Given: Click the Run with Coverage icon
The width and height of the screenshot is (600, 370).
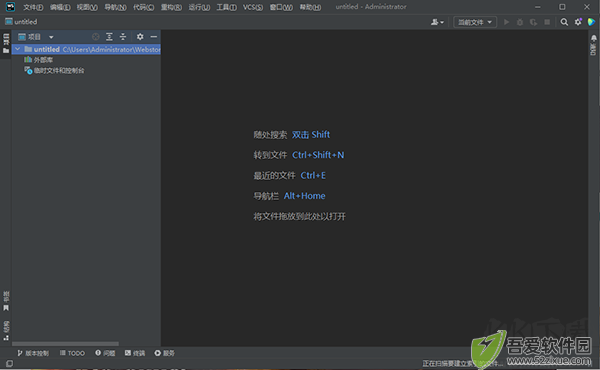Looking at the screenshot, I should click(533, 22).
